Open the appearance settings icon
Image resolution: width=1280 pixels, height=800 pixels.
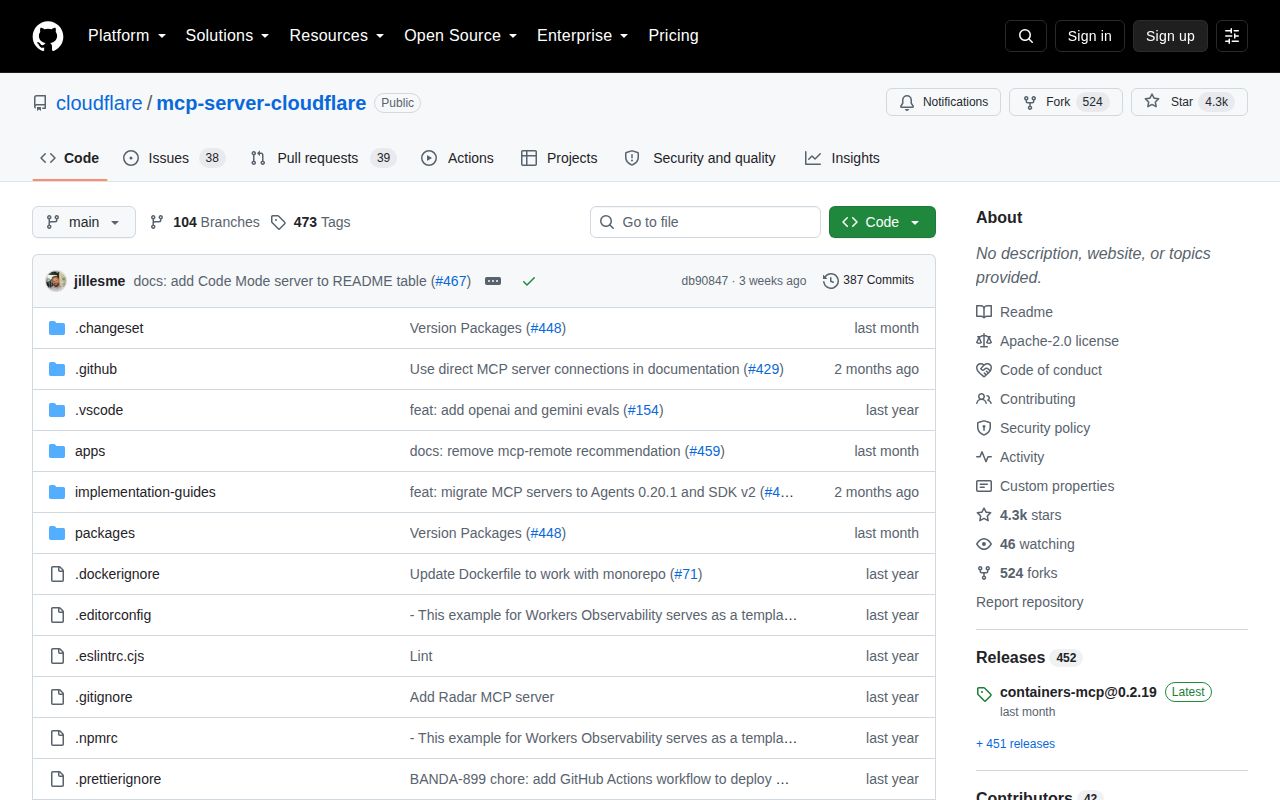[x=1232, y=36]
